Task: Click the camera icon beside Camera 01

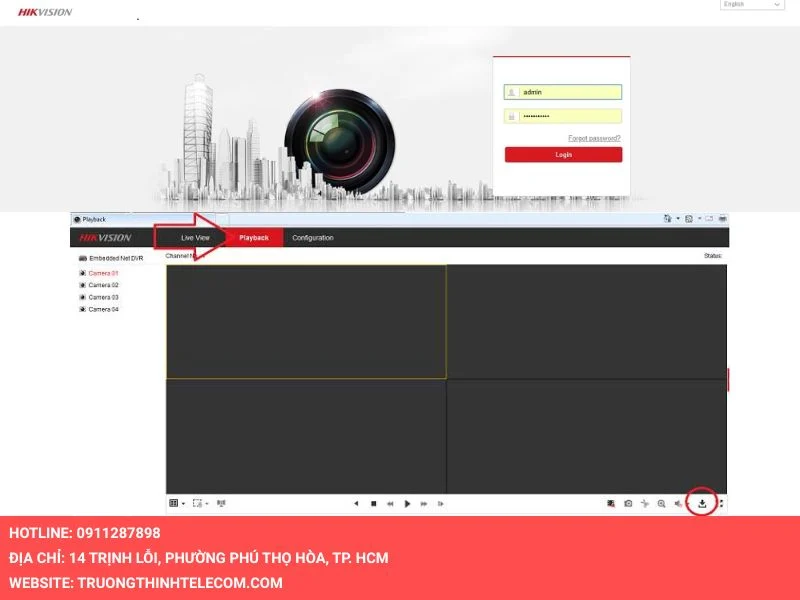Action: pos(83,273)
